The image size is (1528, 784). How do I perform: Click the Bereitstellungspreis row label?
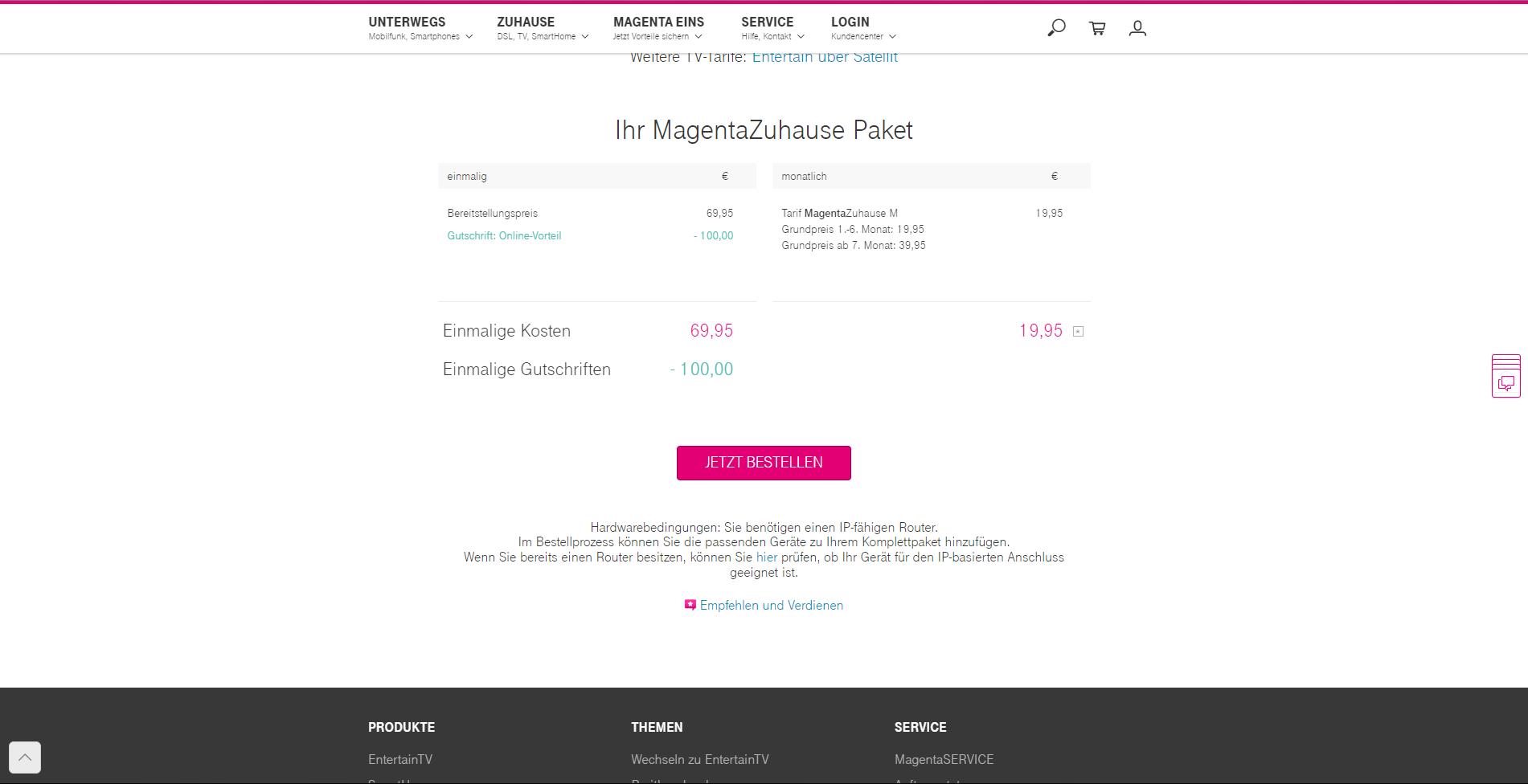point(493,214)
